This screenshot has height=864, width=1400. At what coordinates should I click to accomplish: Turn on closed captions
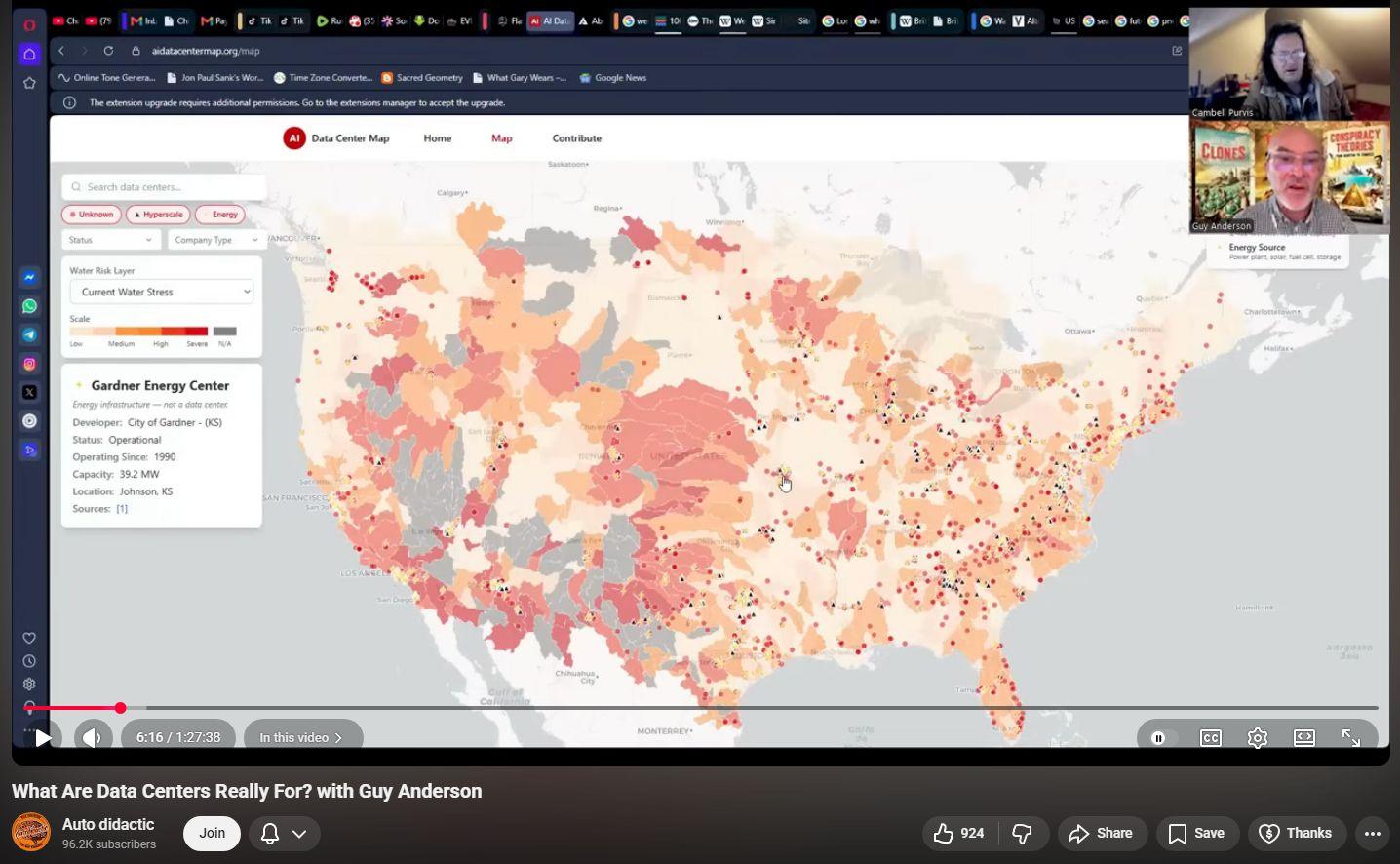coord(1211,738)
